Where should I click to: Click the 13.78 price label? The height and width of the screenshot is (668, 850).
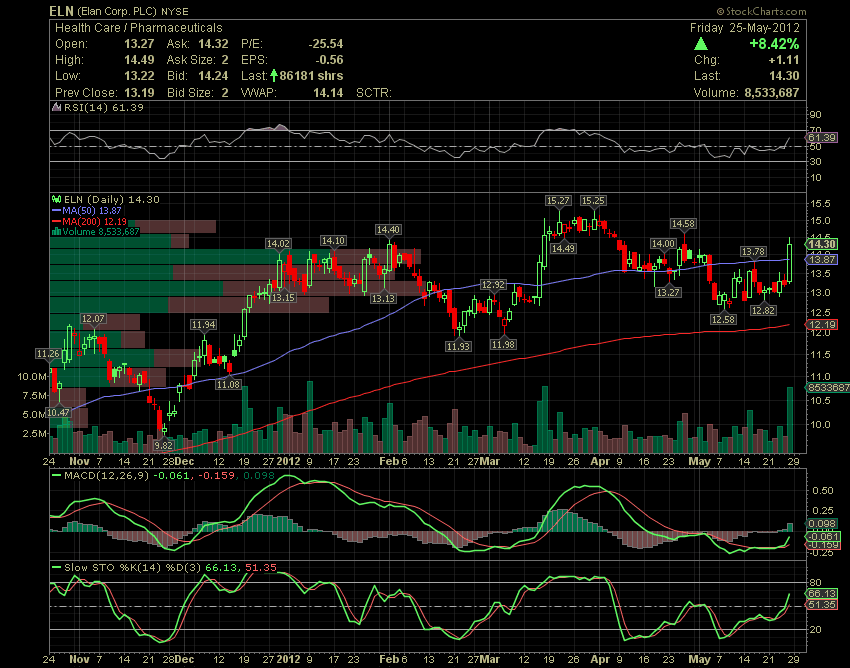click(754, 252)
